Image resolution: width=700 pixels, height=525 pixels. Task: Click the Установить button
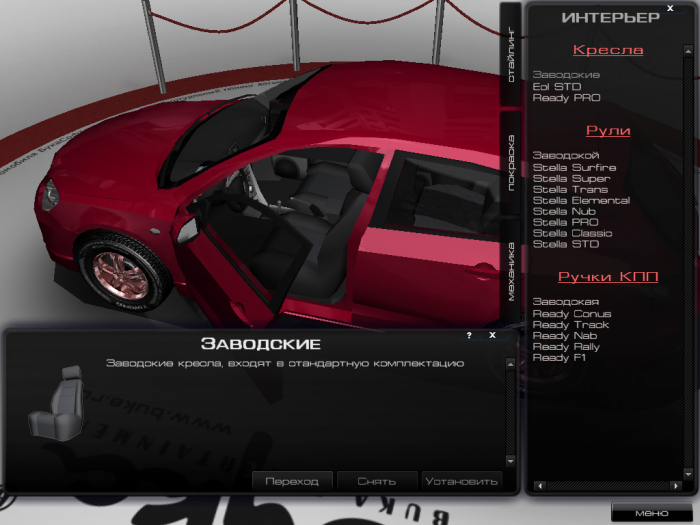tap(462, 481)
